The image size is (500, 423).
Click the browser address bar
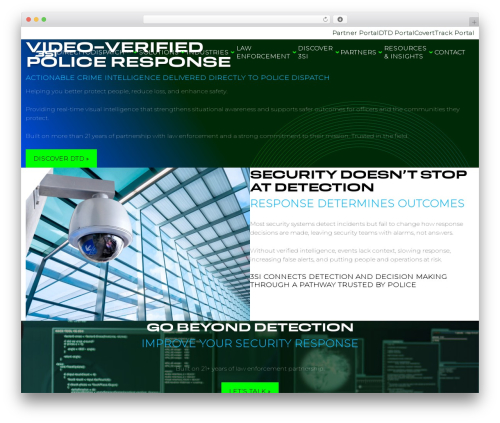237,19
